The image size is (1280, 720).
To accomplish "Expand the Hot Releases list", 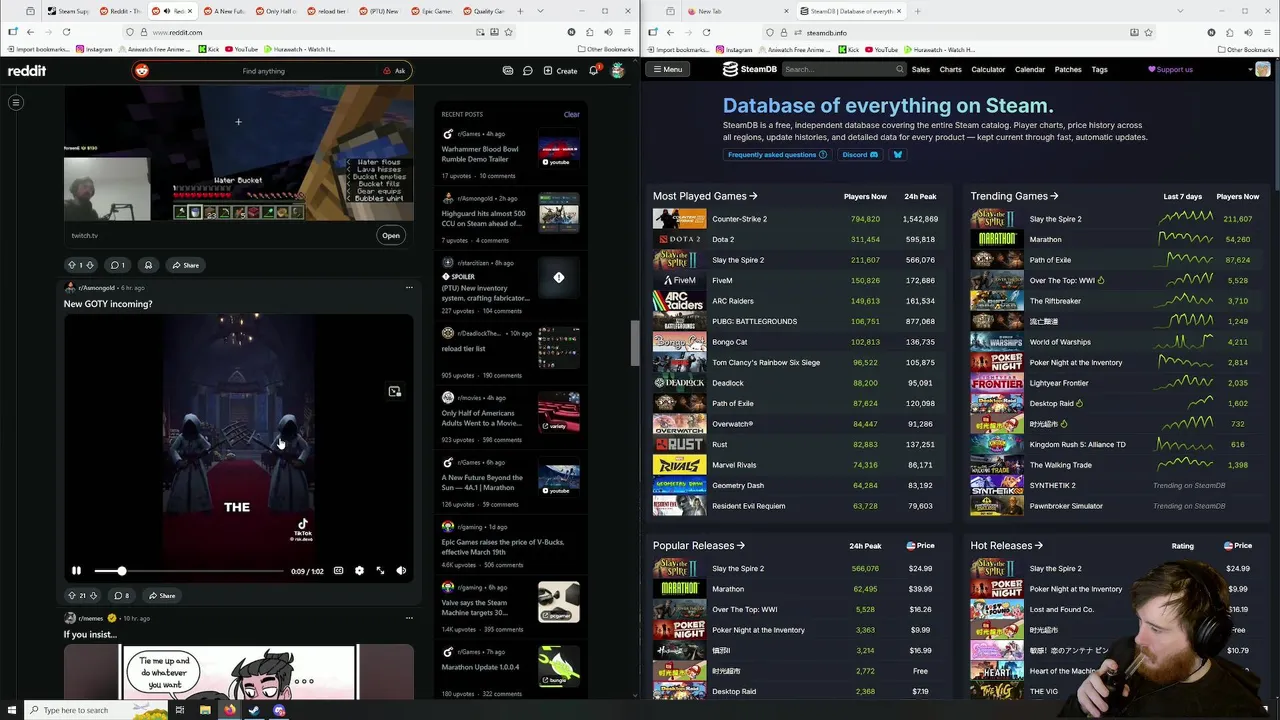I will 1007,546.
